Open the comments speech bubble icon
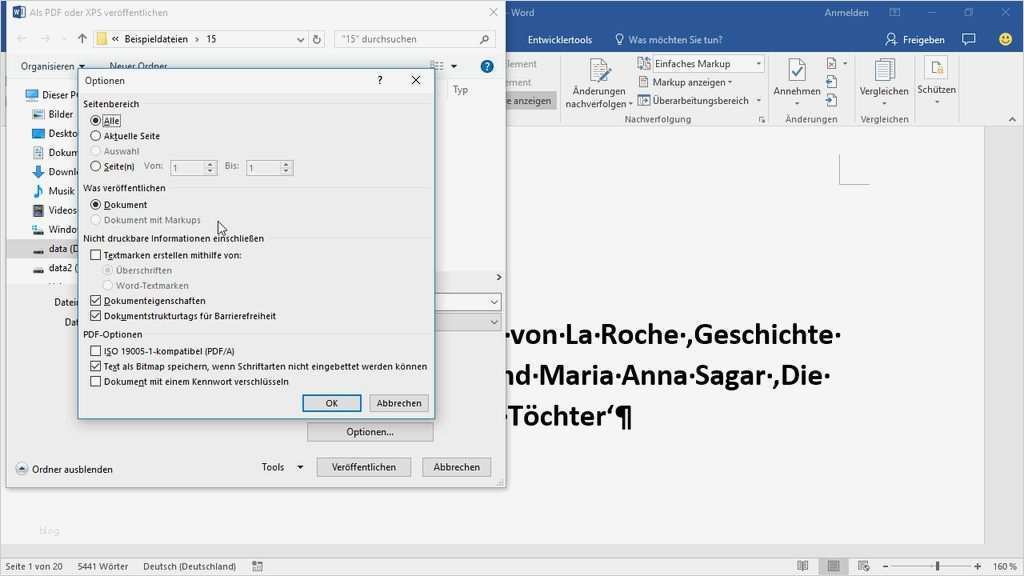The height and width of the screenshot is (576, 1024). click(x=969, y=39)
